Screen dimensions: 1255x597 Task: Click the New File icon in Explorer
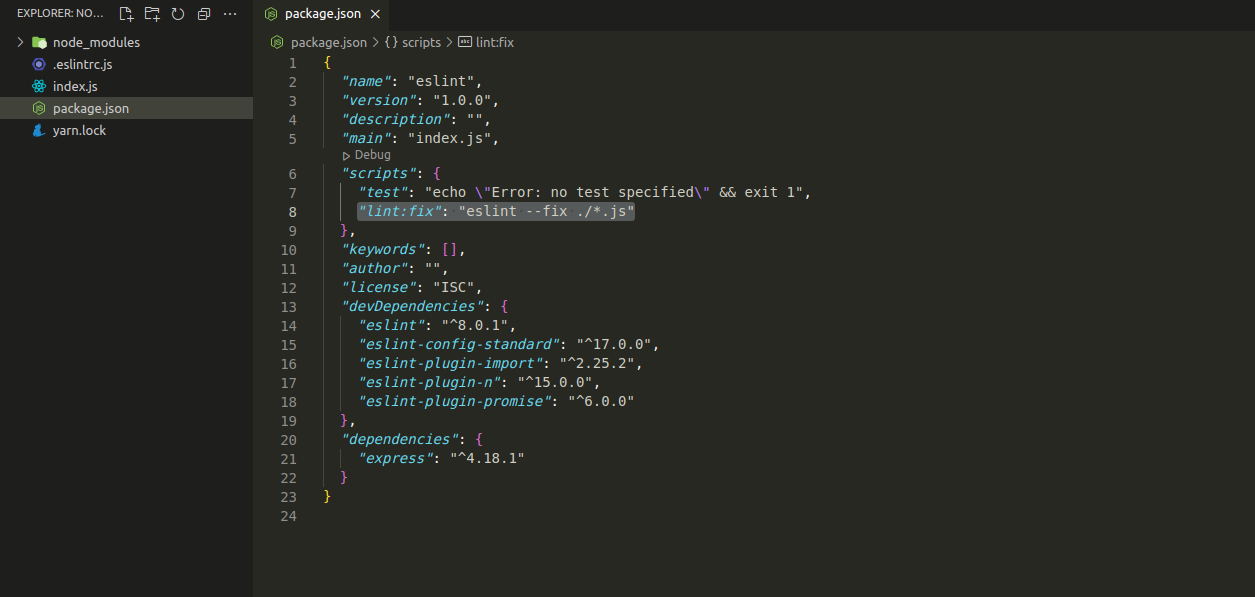point(126,14)
